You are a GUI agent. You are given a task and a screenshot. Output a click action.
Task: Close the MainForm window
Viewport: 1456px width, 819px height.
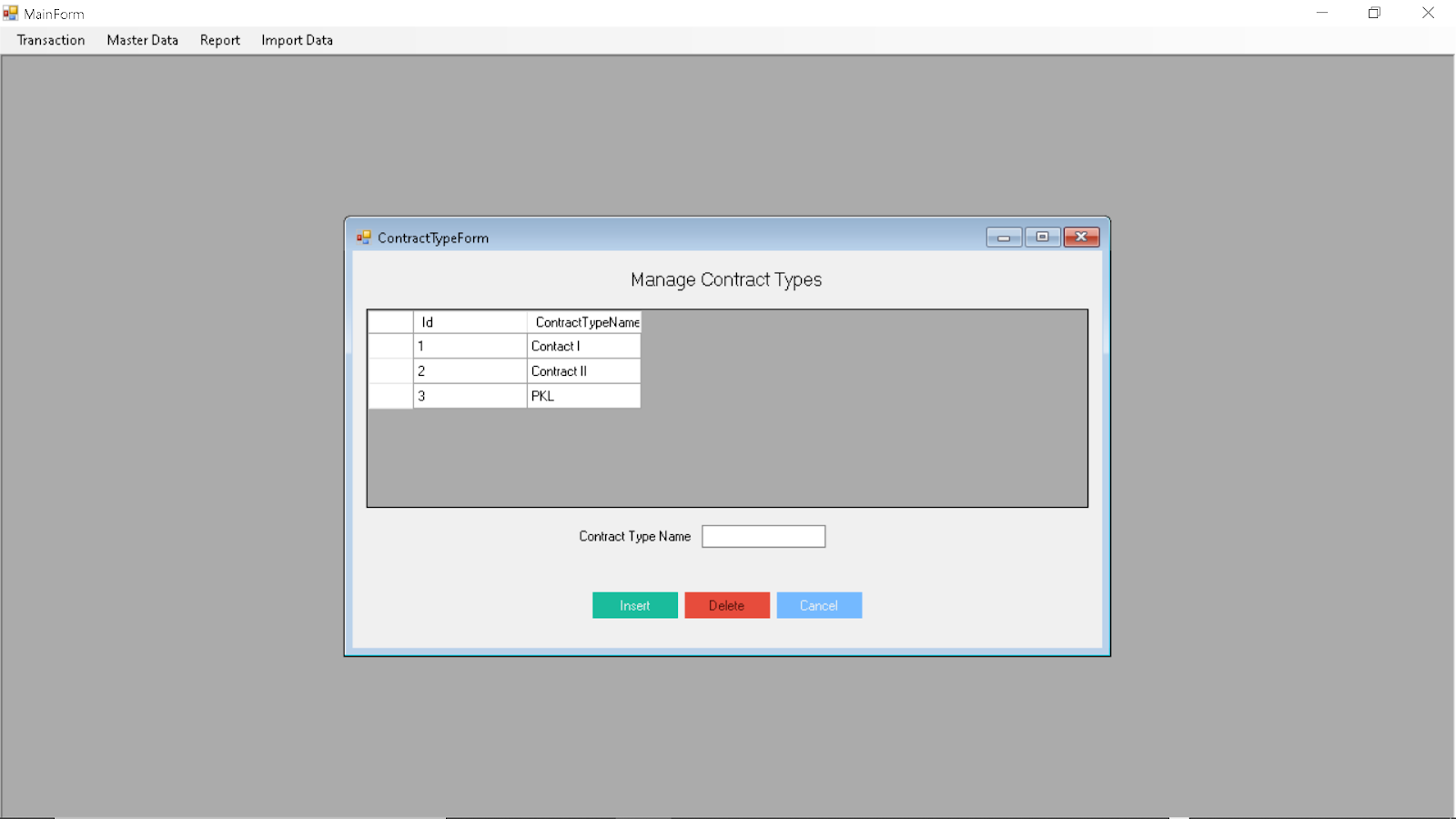1428,13
